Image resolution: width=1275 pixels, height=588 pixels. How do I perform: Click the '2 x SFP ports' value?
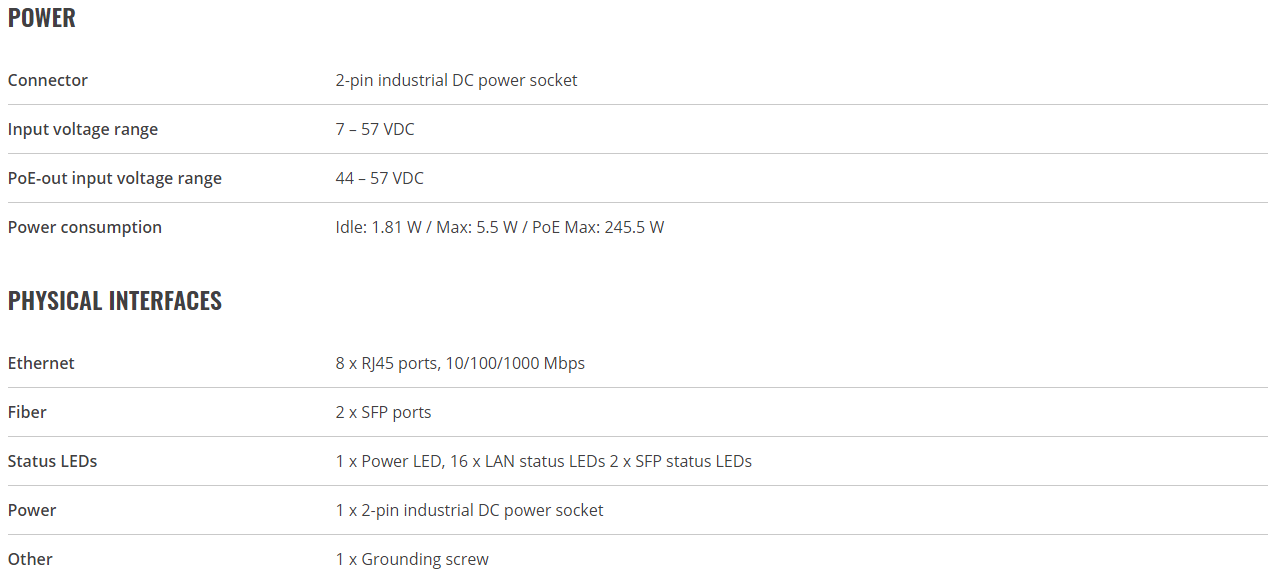[x=384, y=412]
